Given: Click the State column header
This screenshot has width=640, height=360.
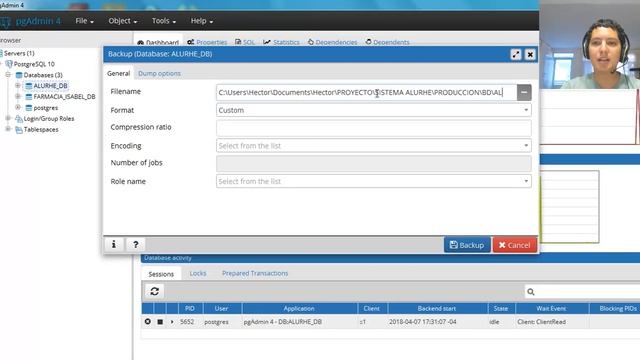Looking at the screenshot, I should (x=501, y=309).
